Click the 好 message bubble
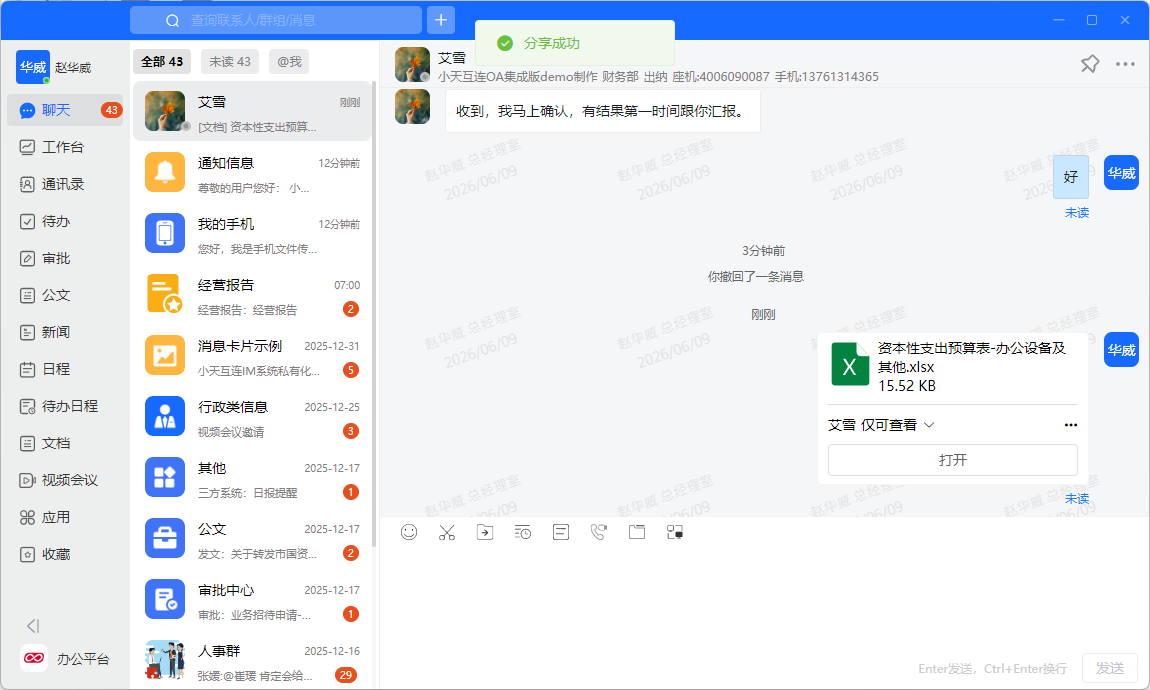The width and height of the screenshot is (1150, 690). point(1071,177)
